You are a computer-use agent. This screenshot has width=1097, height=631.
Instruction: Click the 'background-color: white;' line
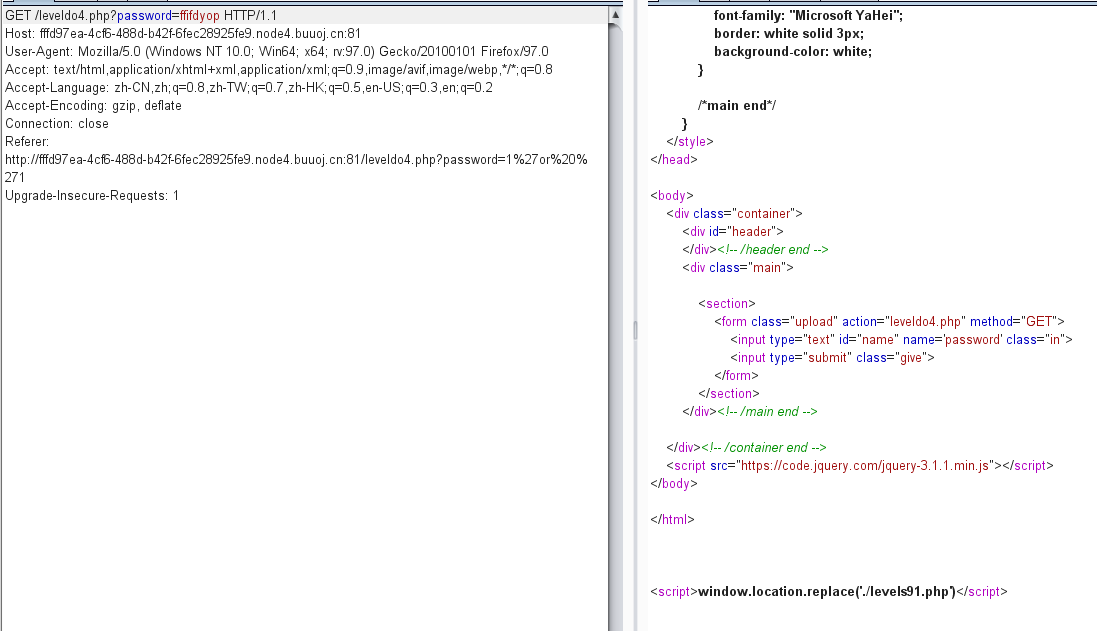point(793,52)
